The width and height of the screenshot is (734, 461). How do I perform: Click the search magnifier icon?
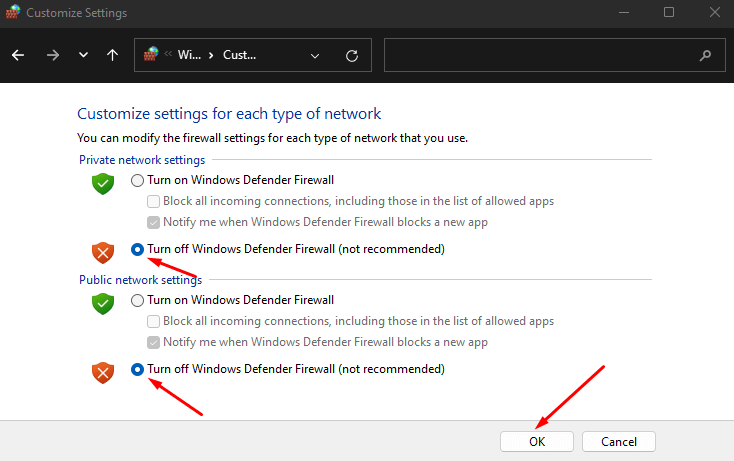click(x=706, y=55)
